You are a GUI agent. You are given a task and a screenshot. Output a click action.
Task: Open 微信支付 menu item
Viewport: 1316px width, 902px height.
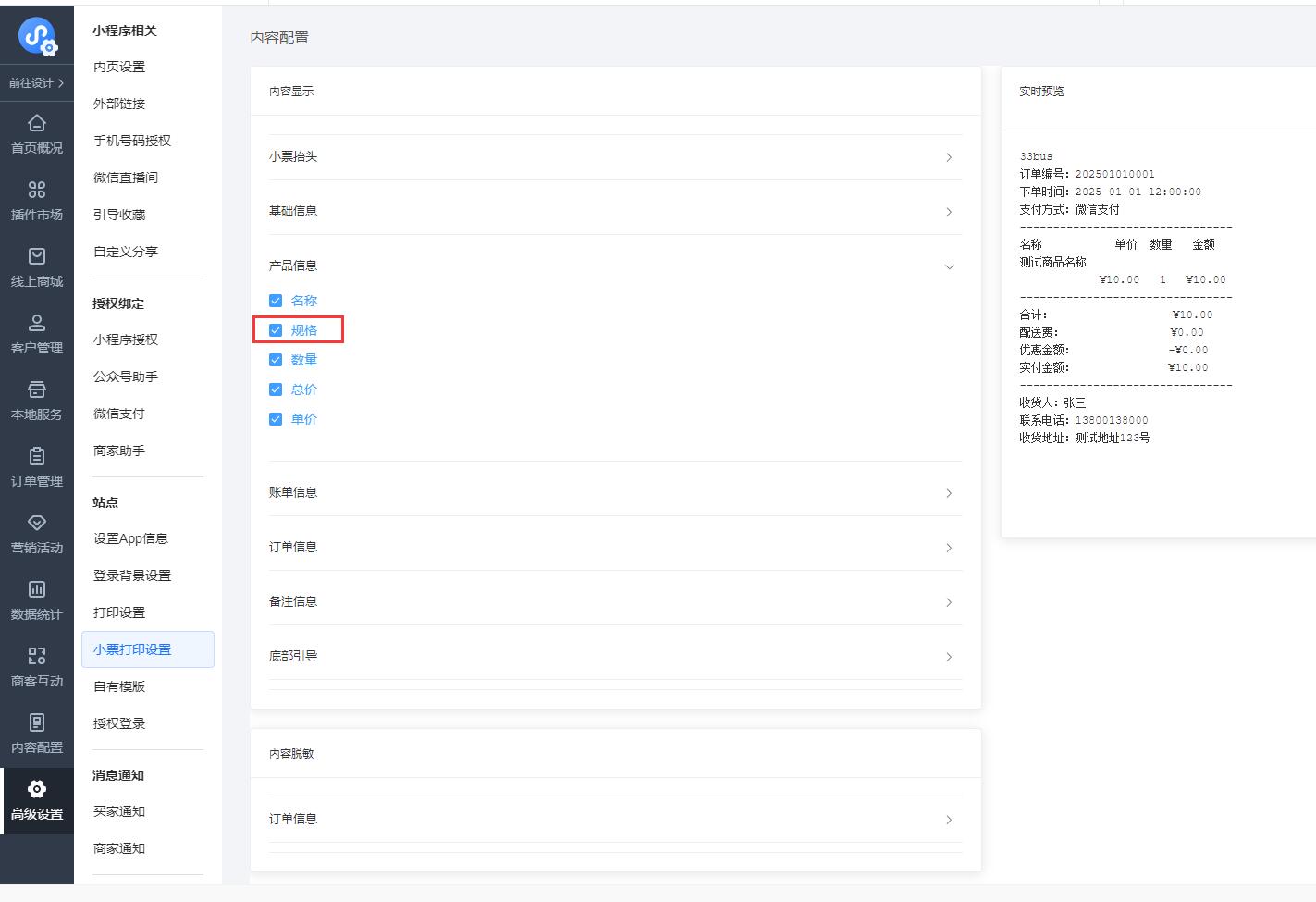119,414
